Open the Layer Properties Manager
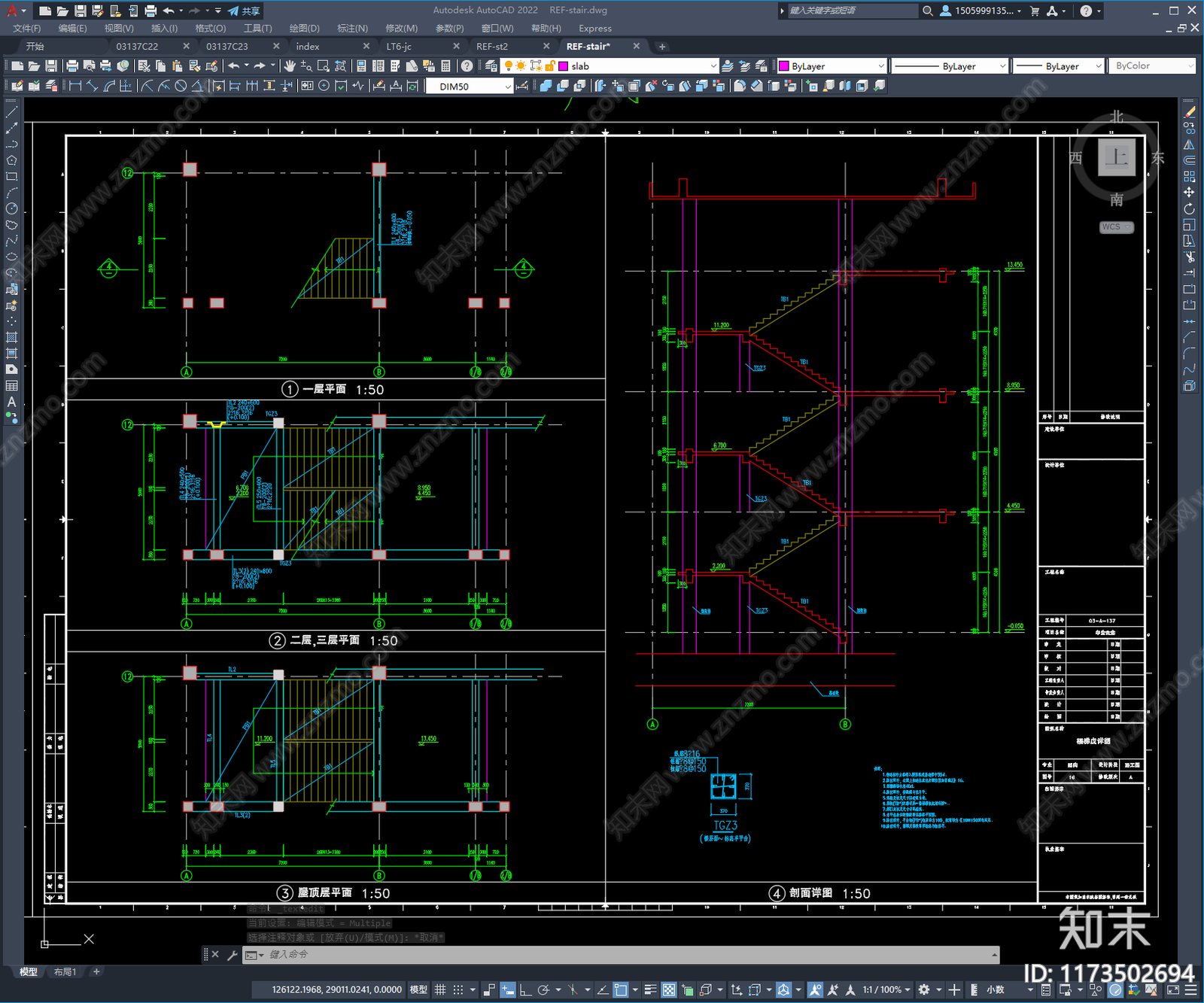Image resolution: width=1204 pixels, height=1003 pixels. (491, 66)
